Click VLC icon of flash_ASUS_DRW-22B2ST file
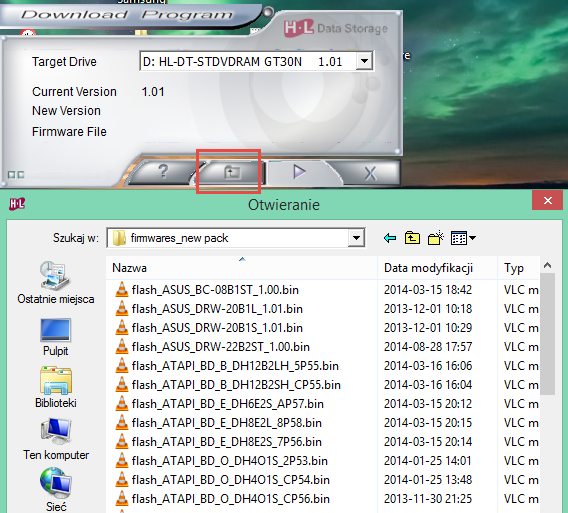Image resolution: width=568 pixels, height=513 pixels. (x=122, y=346)
